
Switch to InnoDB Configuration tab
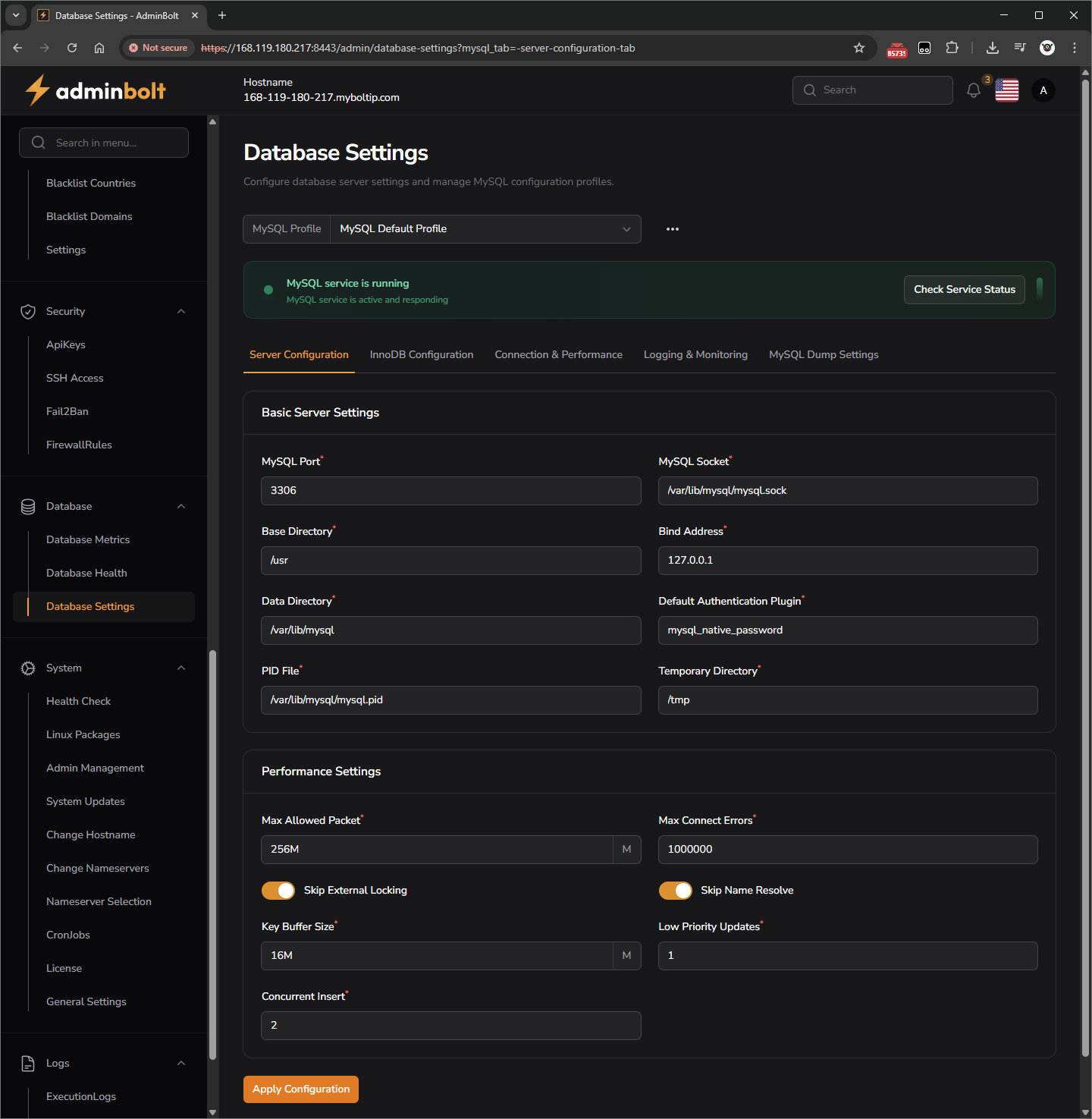coord(421,355)
